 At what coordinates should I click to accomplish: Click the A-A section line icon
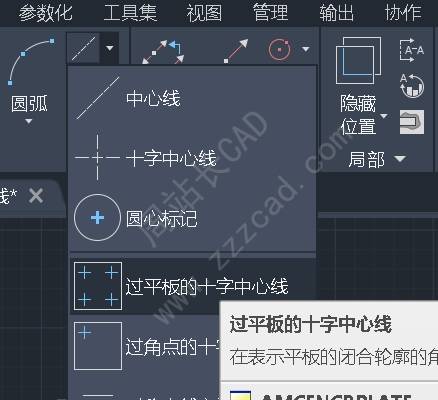[412, 50]
